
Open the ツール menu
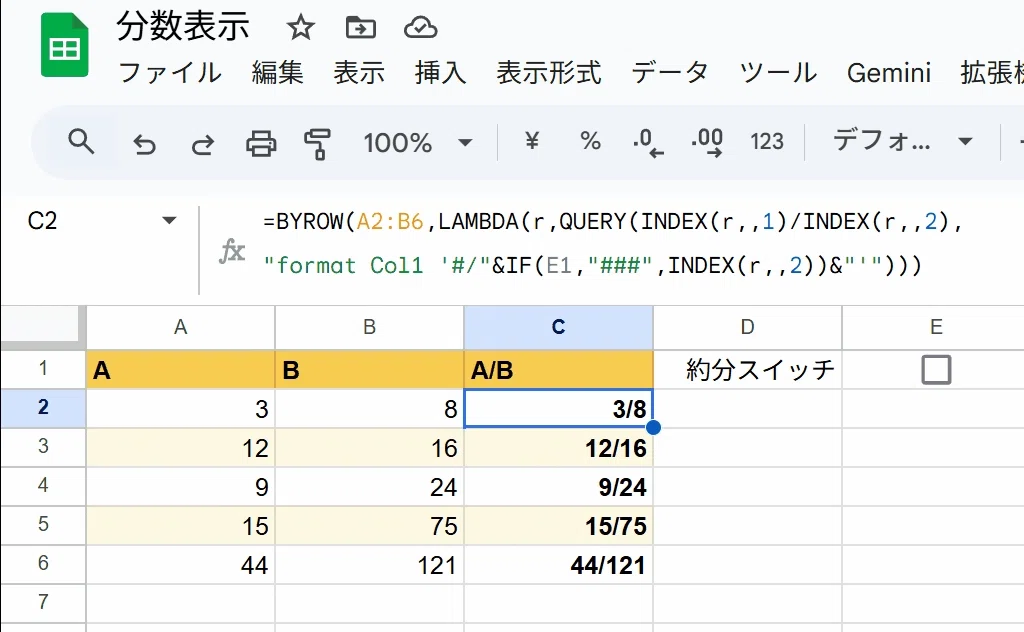[x=778, y=72]
